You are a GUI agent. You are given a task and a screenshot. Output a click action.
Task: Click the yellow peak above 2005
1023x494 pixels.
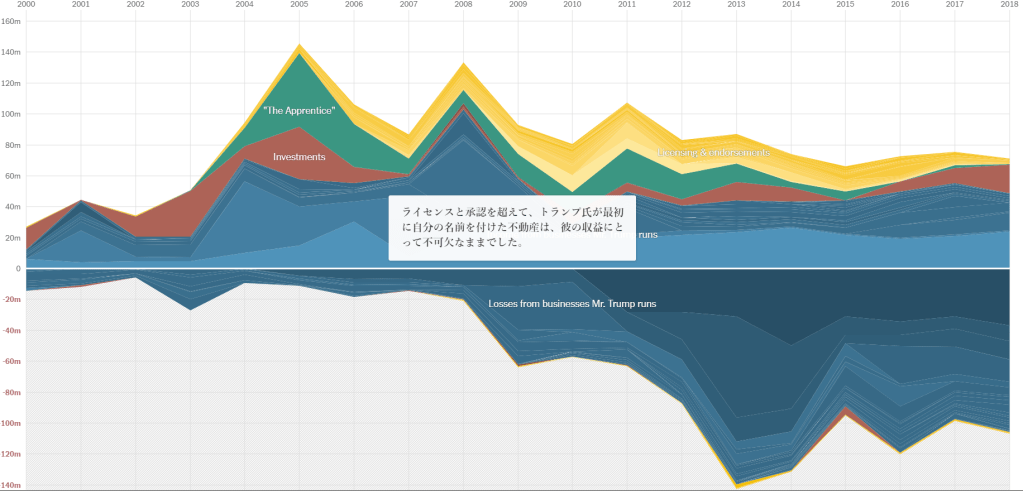coord(299,48)
